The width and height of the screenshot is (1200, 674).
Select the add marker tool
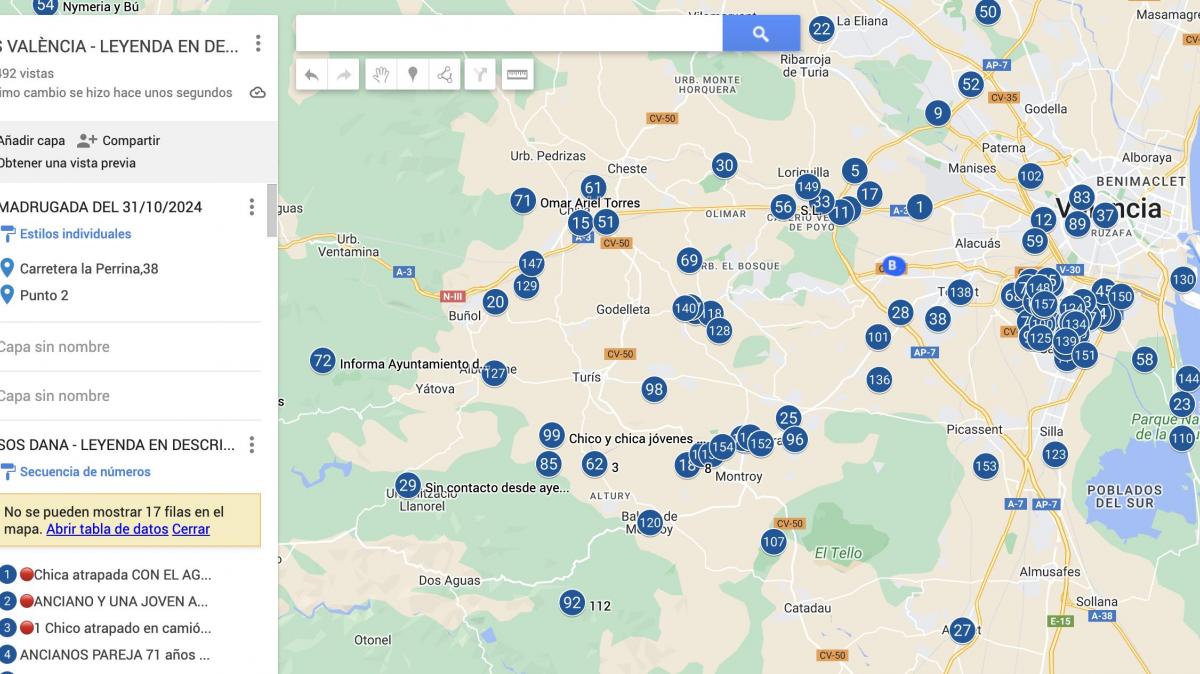point(412,74)
